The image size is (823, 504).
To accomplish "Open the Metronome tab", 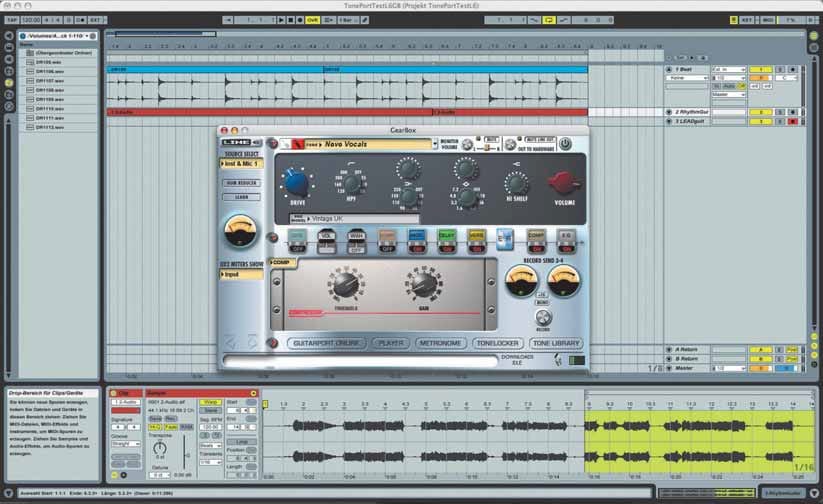I will (x=440, y=343).
